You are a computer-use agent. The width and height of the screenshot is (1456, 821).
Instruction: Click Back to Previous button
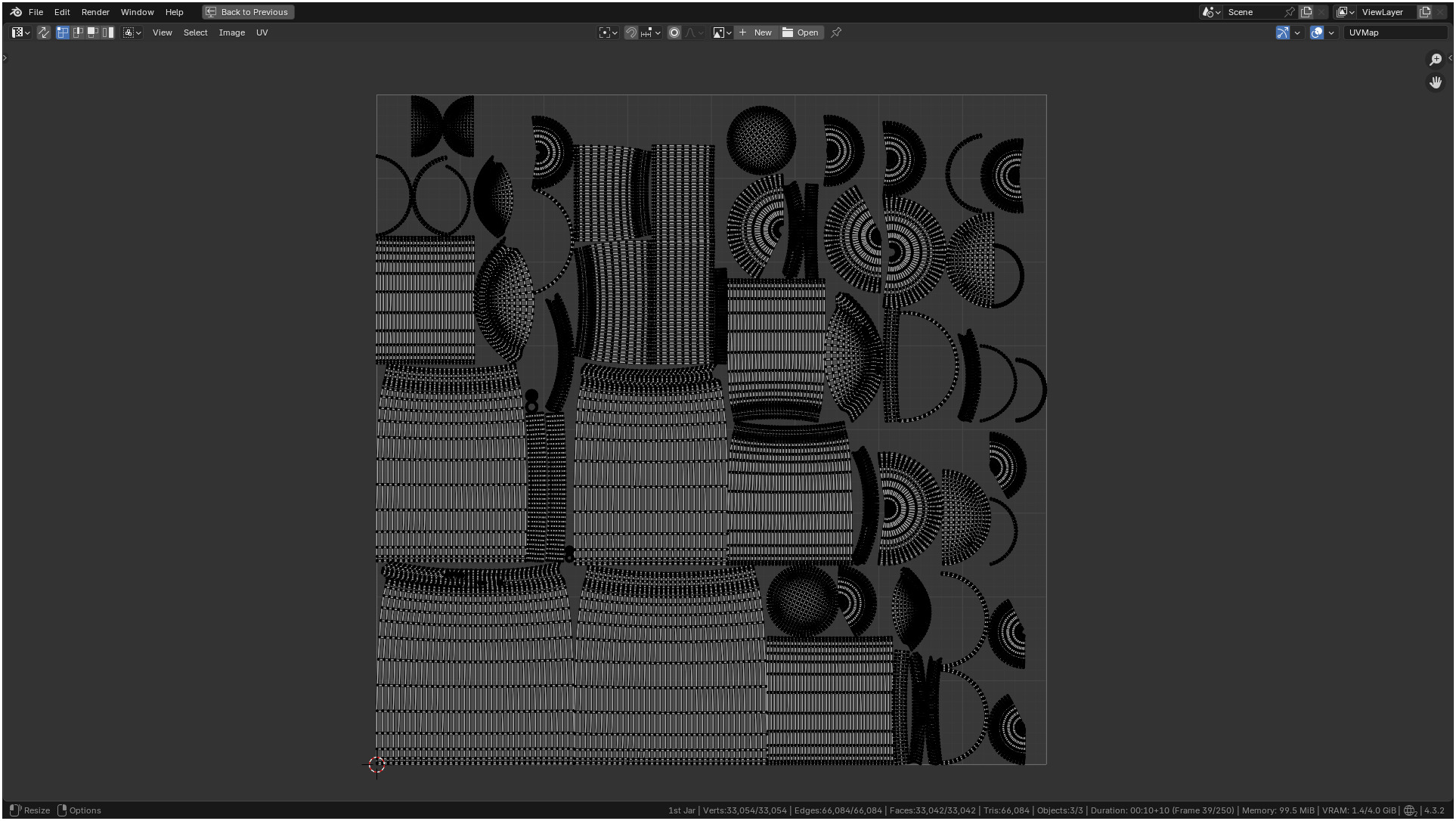coord(248,12)
